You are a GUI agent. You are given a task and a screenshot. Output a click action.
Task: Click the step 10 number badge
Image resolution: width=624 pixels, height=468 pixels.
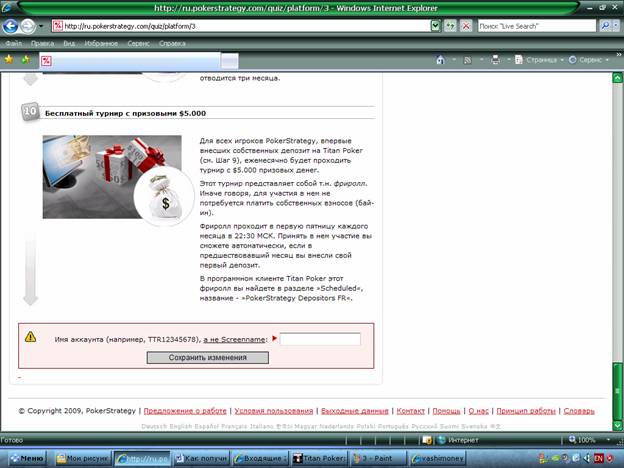[x=30, y=111]
